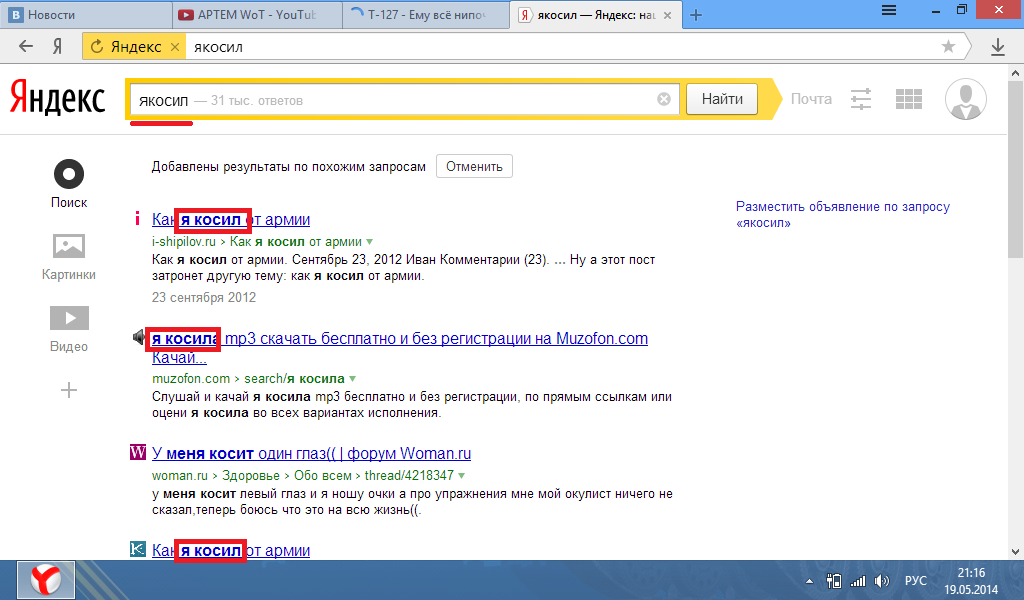
Task: Open Разместить объявление по запросу link
Action: pyautogui.click(x=842, y=215)
